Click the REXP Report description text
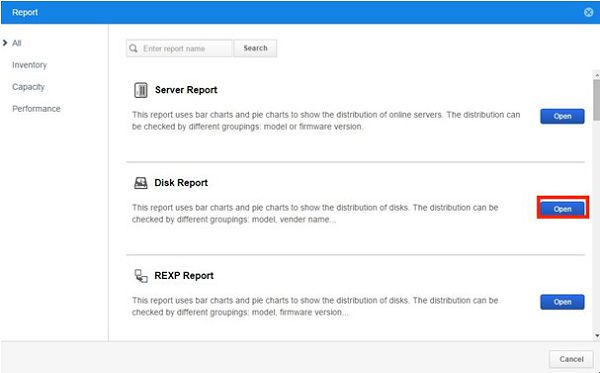This screenshot has width=600, height=373. [x=315, y=306]
